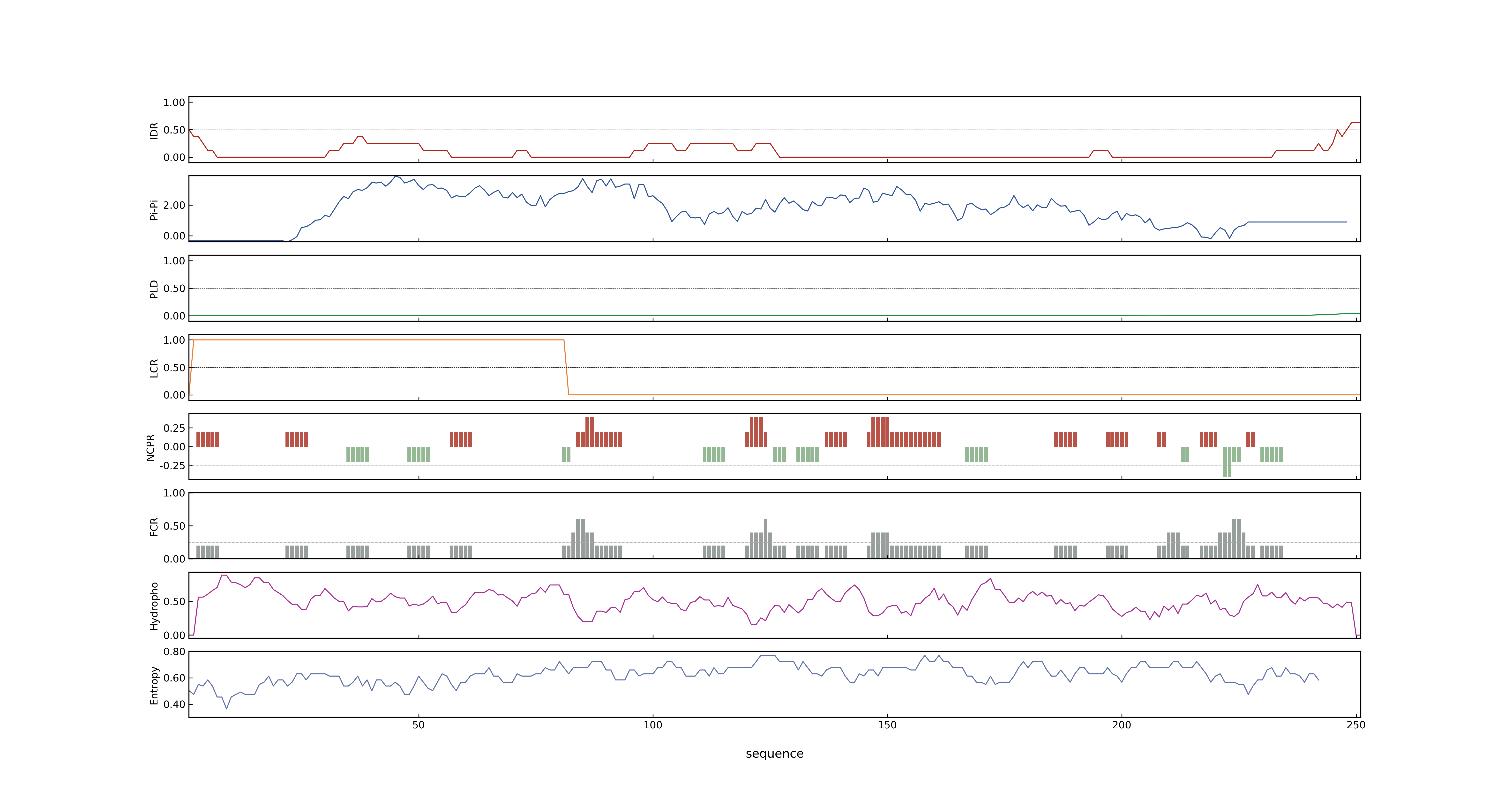Click the x-axis tick label 100
This screenshot has height=806, width=1512.
653,725
